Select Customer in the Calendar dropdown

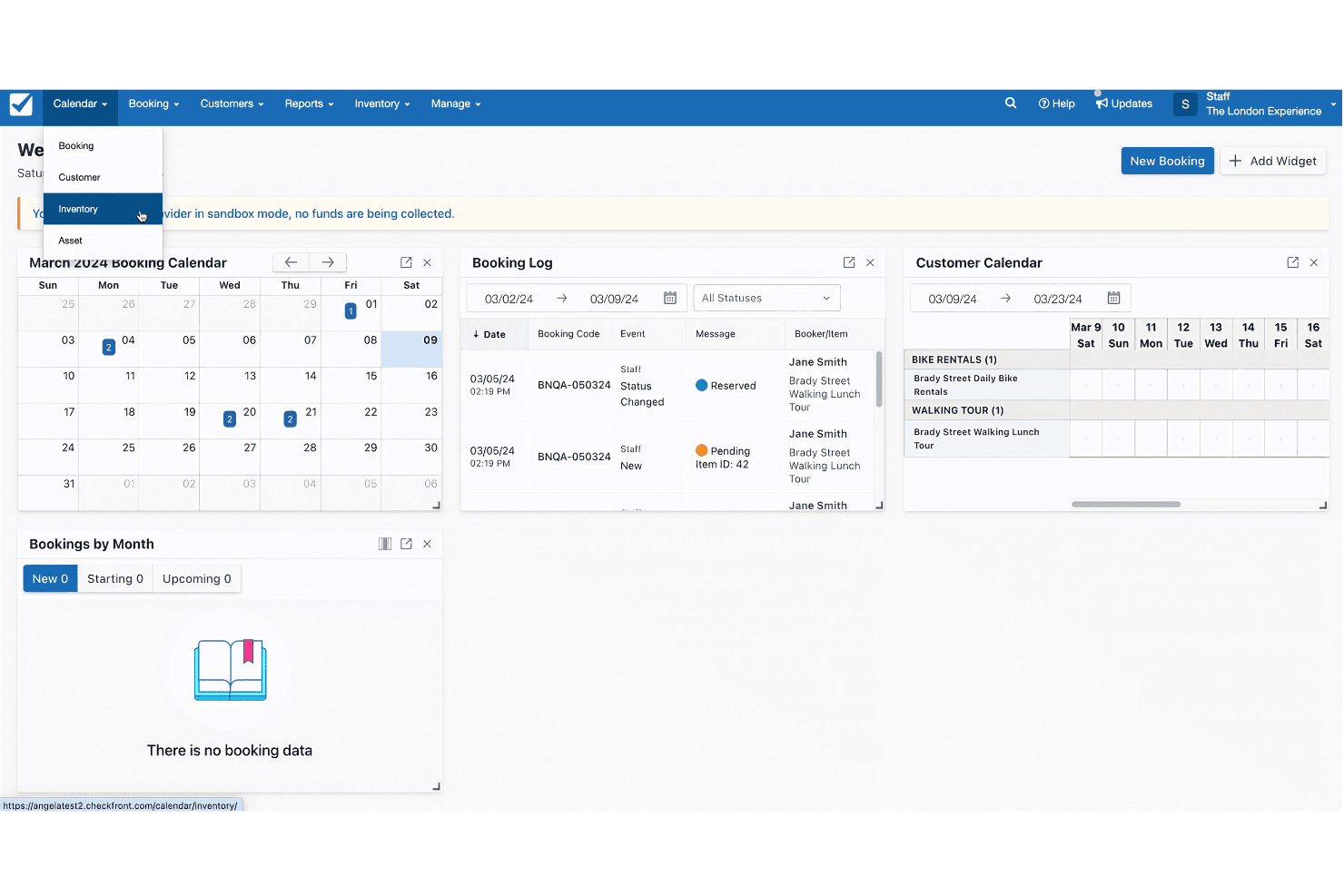click(103, 178)
